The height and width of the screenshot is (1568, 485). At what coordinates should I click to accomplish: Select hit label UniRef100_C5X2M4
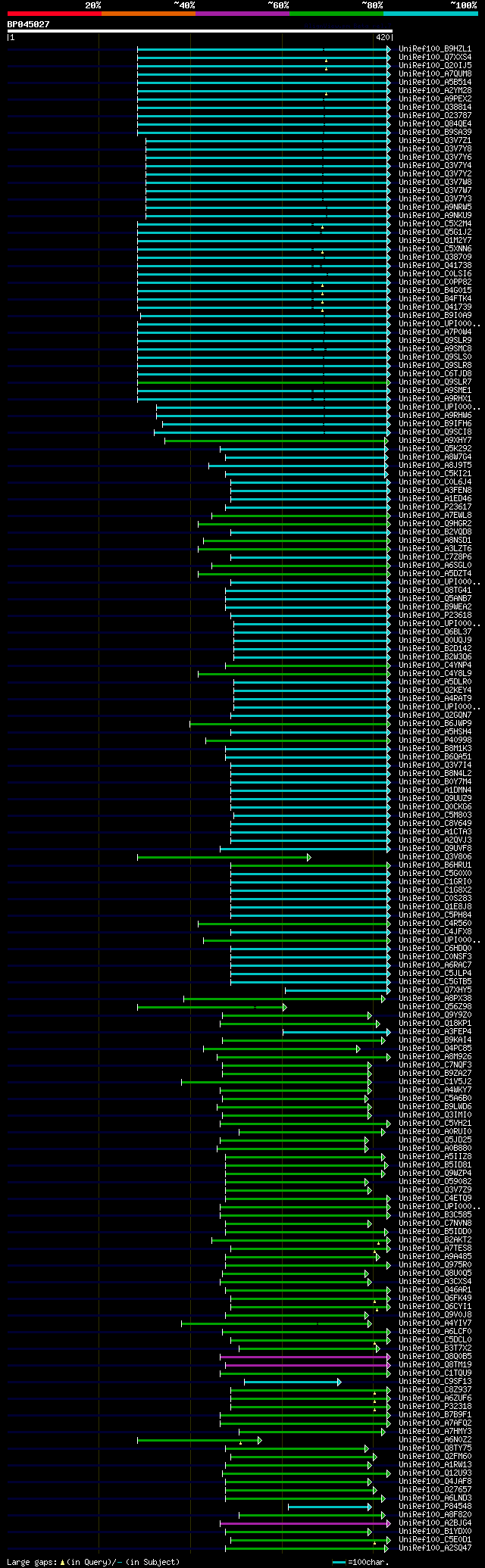[435, 223]
